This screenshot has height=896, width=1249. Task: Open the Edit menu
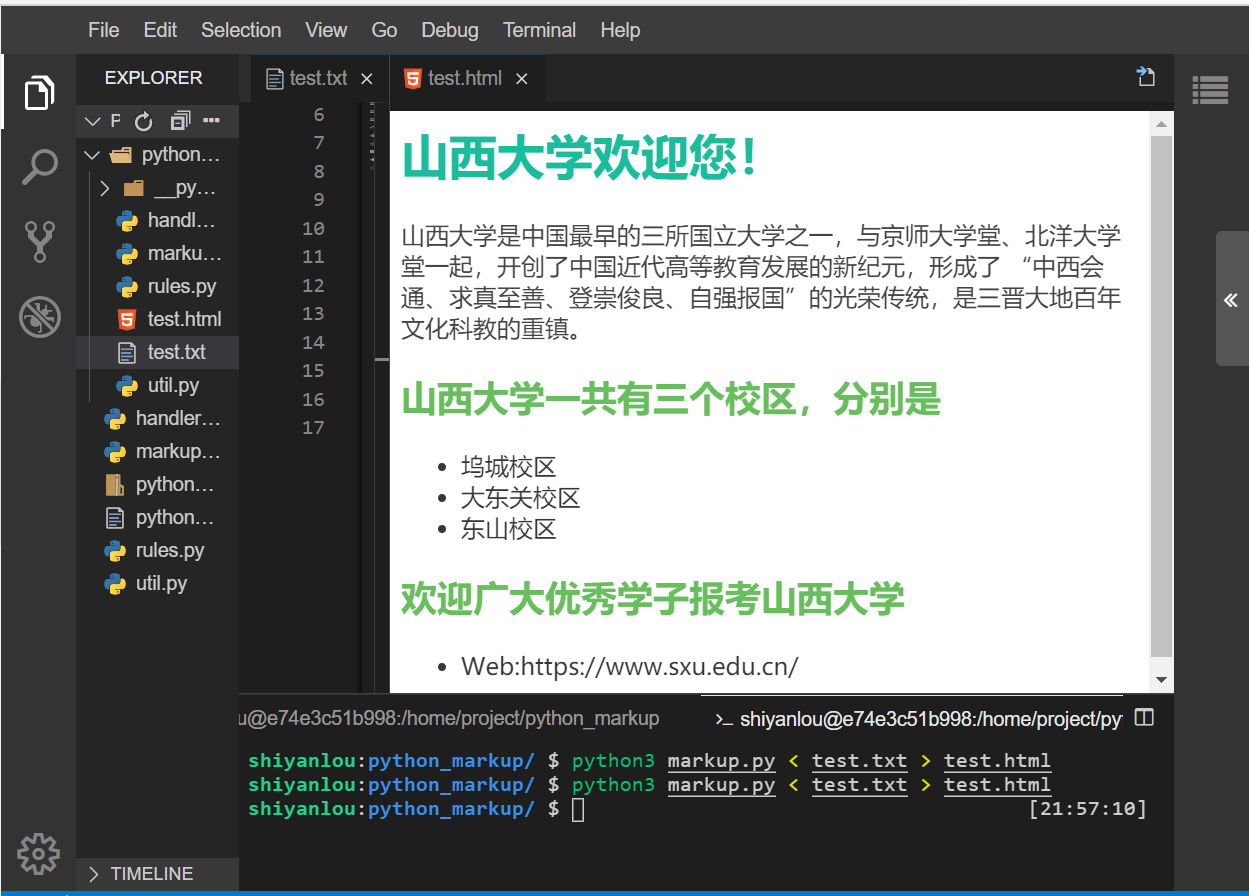point(160,30)
